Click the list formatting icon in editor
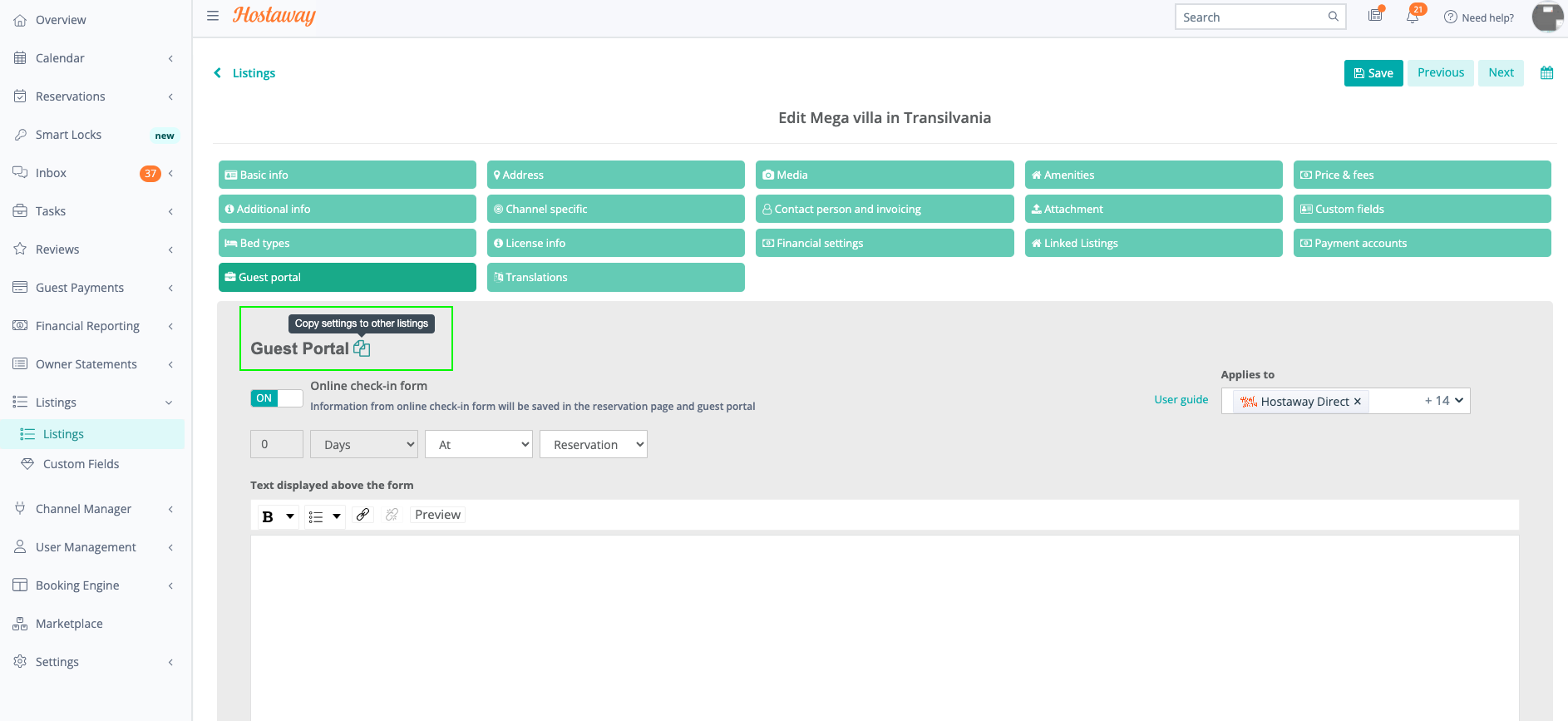Viewport: 1568px width, 721px height. click(x=316, y=516)
